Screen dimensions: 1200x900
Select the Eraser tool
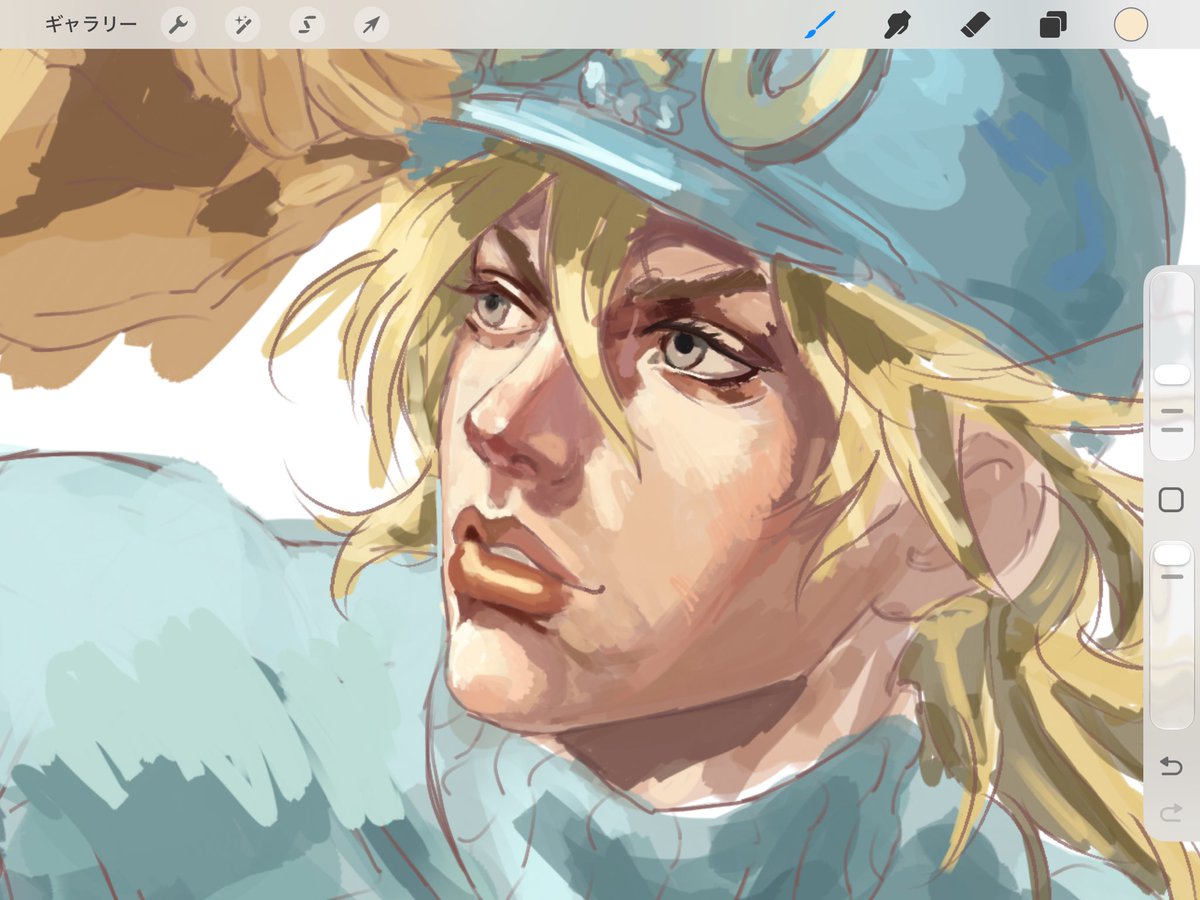click(x=975, y=25)
